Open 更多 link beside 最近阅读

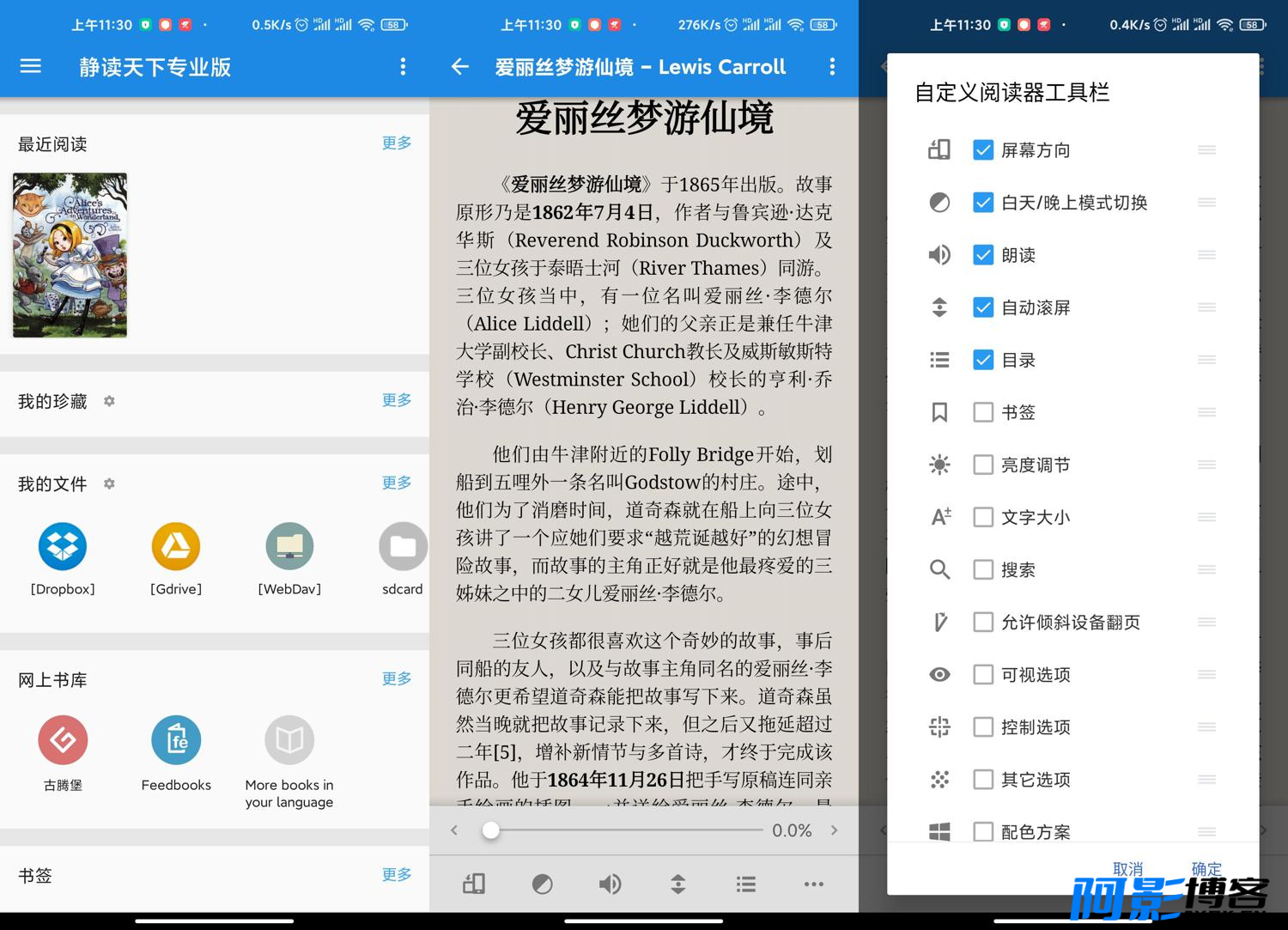pyautogui.click(x=397, y=143)
